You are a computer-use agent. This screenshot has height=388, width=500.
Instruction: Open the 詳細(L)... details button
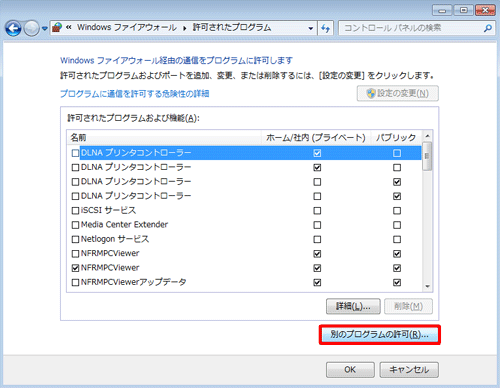(353, 306)
